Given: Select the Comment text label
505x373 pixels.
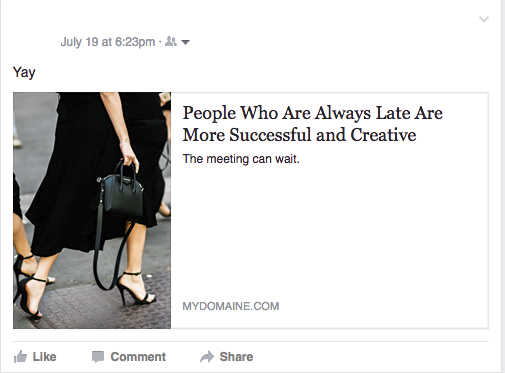Looking at the screenshot, I should [x=138, y=357].
